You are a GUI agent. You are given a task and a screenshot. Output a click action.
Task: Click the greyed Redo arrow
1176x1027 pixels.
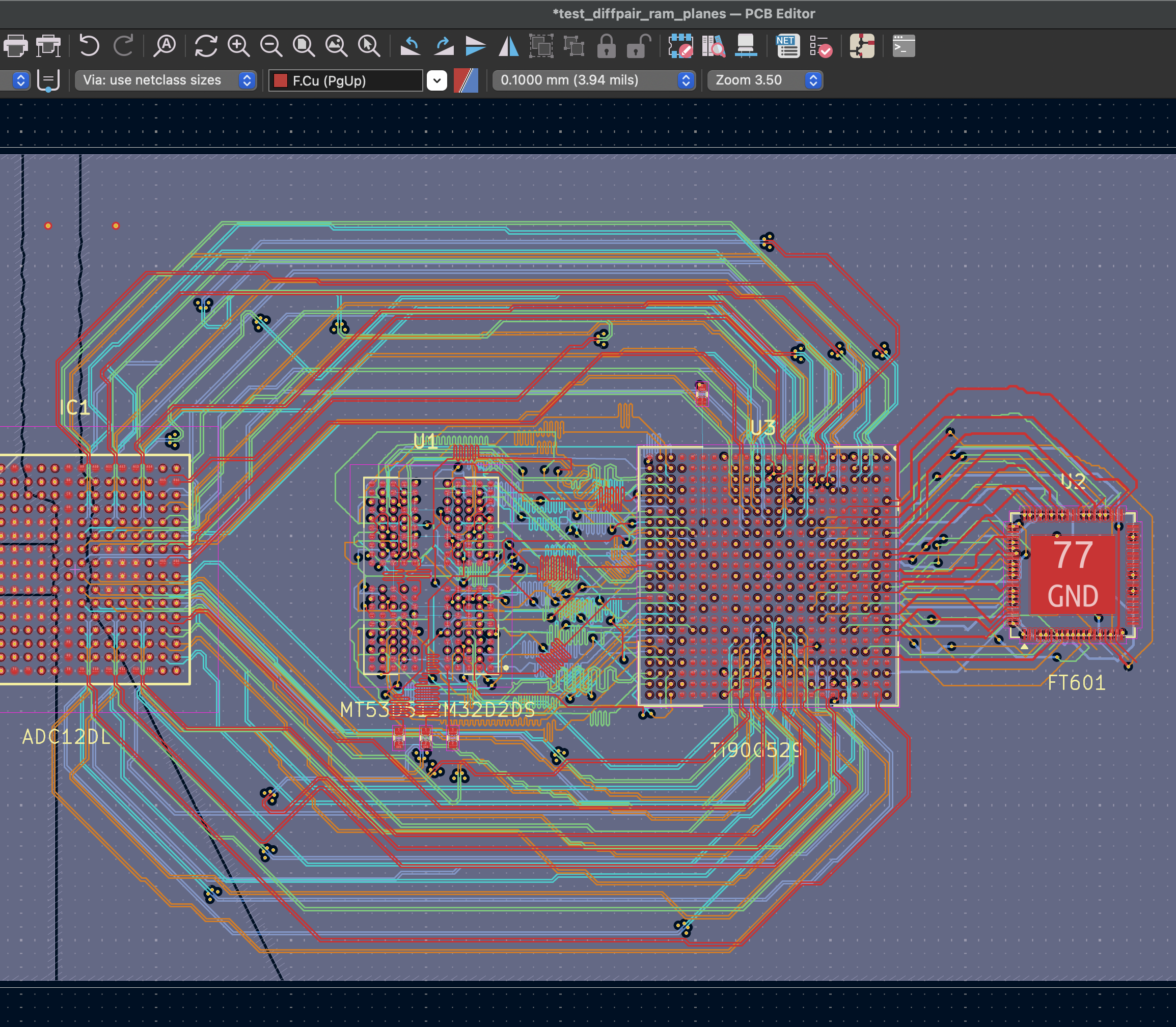pos(123,46)
